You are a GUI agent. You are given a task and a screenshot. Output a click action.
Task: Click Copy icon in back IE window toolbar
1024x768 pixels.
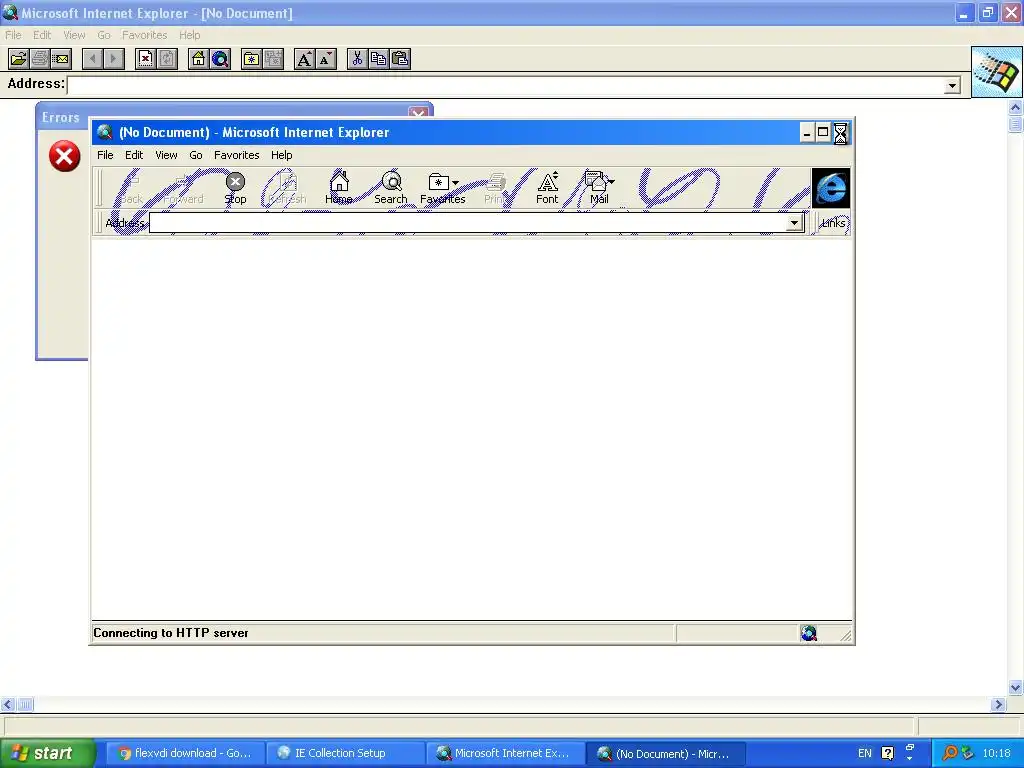pos(379,59)
